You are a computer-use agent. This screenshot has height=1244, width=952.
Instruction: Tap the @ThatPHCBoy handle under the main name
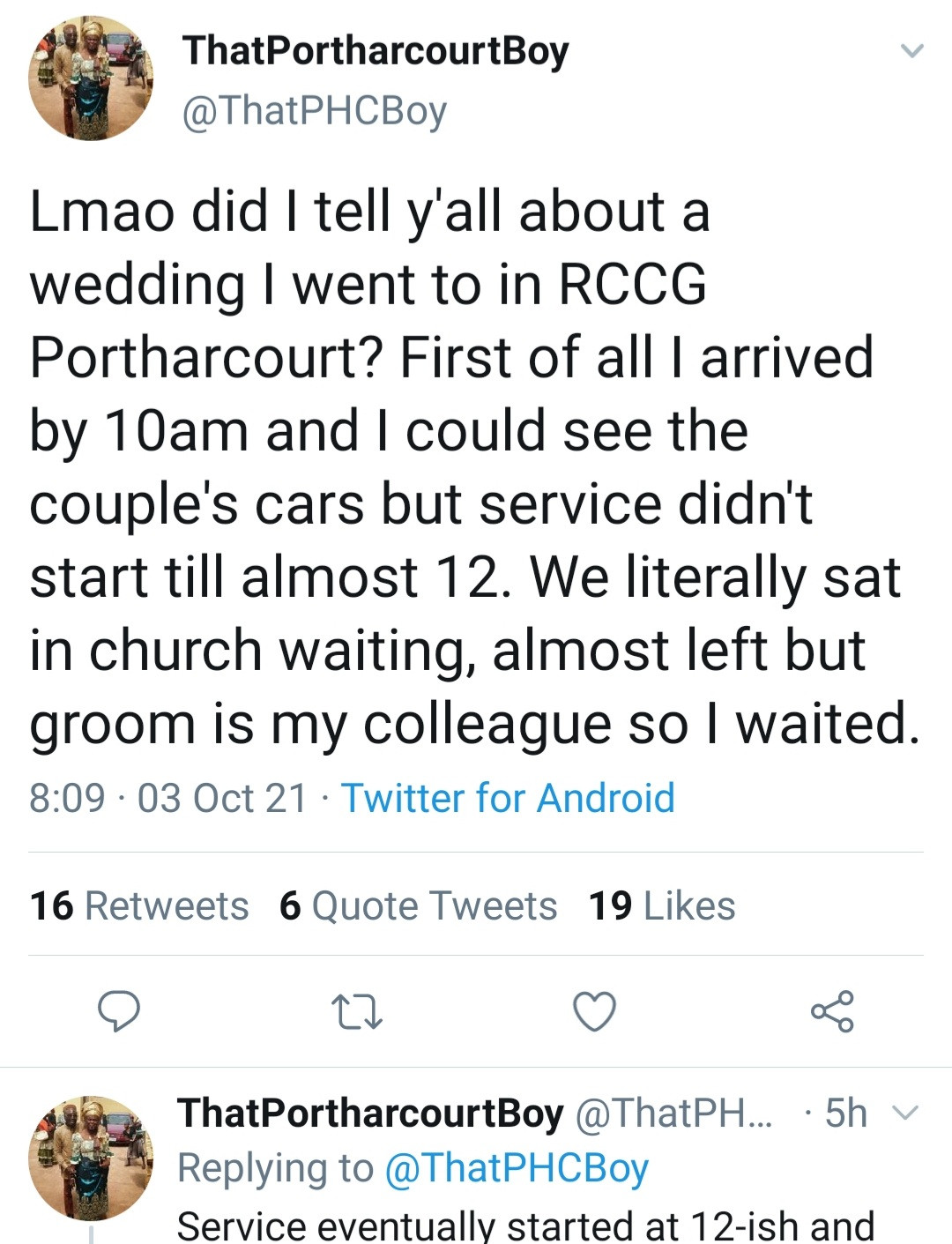pyautogui.click(x=314, y=111)
